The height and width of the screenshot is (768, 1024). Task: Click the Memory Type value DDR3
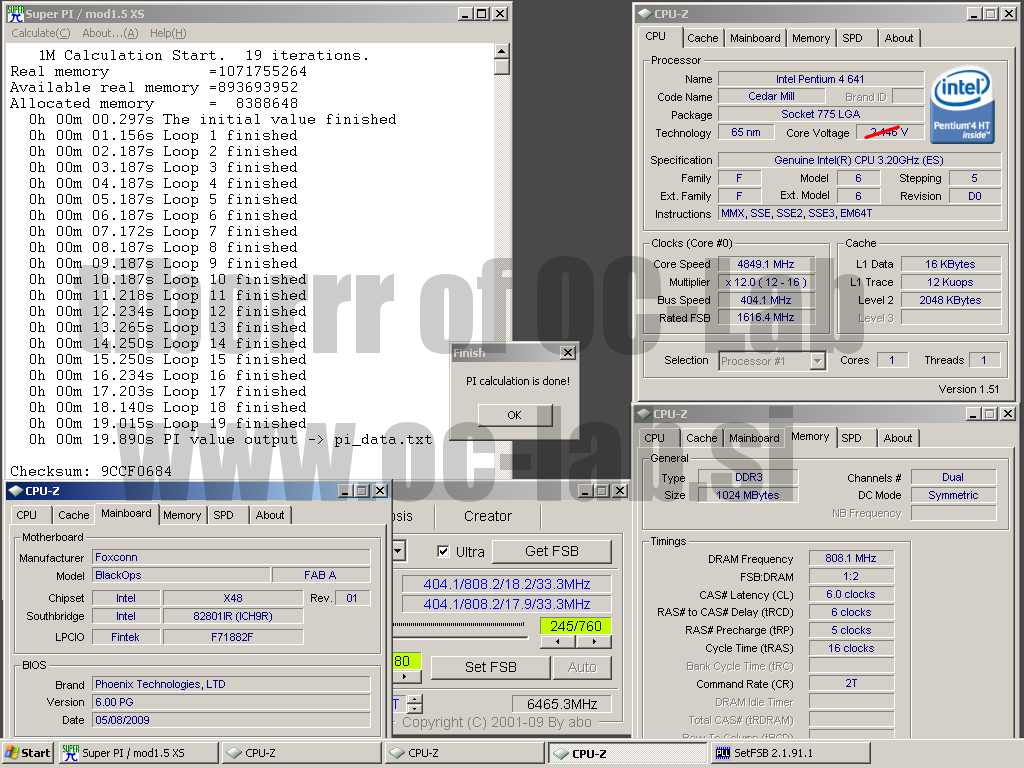pyautogui.click(x=748, y=477)
